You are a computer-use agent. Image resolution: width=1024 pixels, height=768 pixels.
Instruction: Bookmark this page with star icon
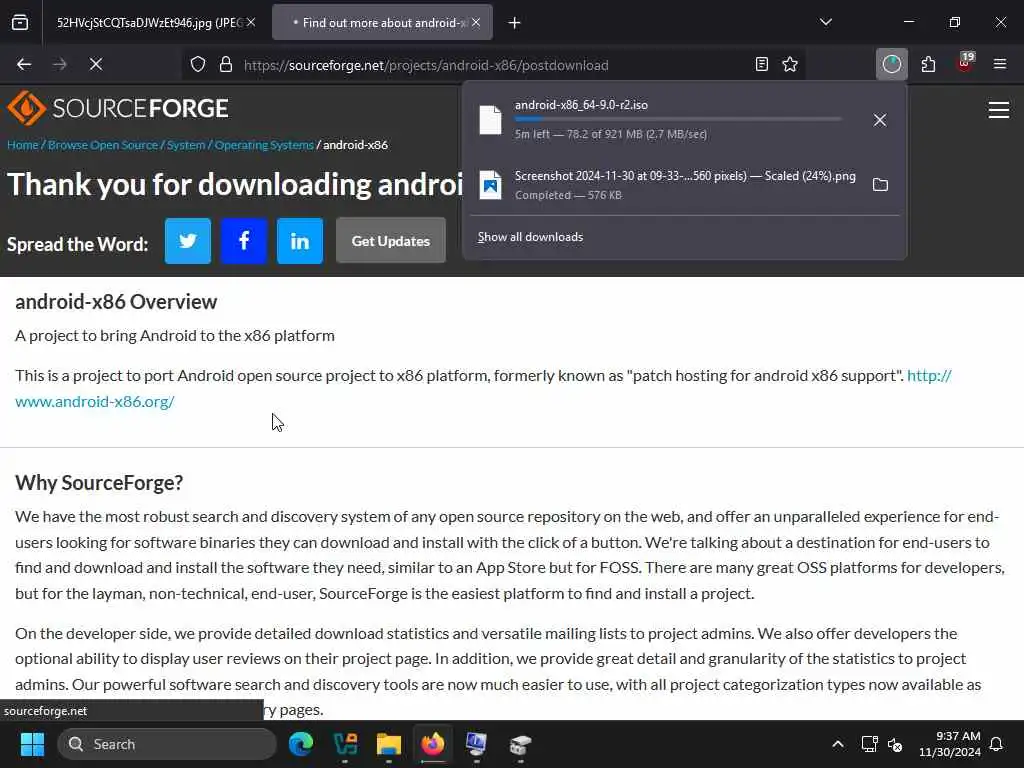(790, 65)
